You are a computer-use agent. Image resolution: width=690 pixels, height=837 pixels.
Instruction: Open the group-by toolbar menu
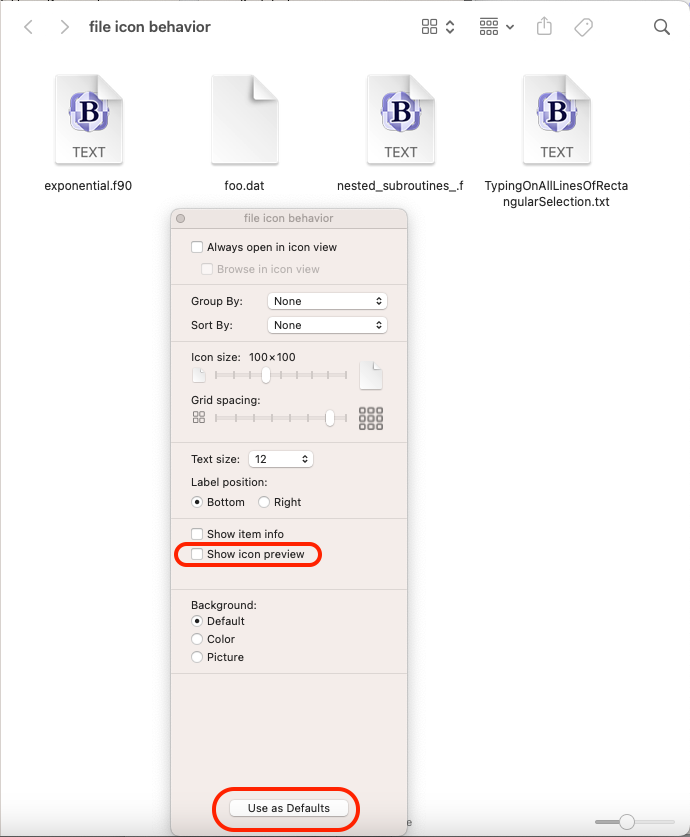pyautogui.click(x=496, y=27)
